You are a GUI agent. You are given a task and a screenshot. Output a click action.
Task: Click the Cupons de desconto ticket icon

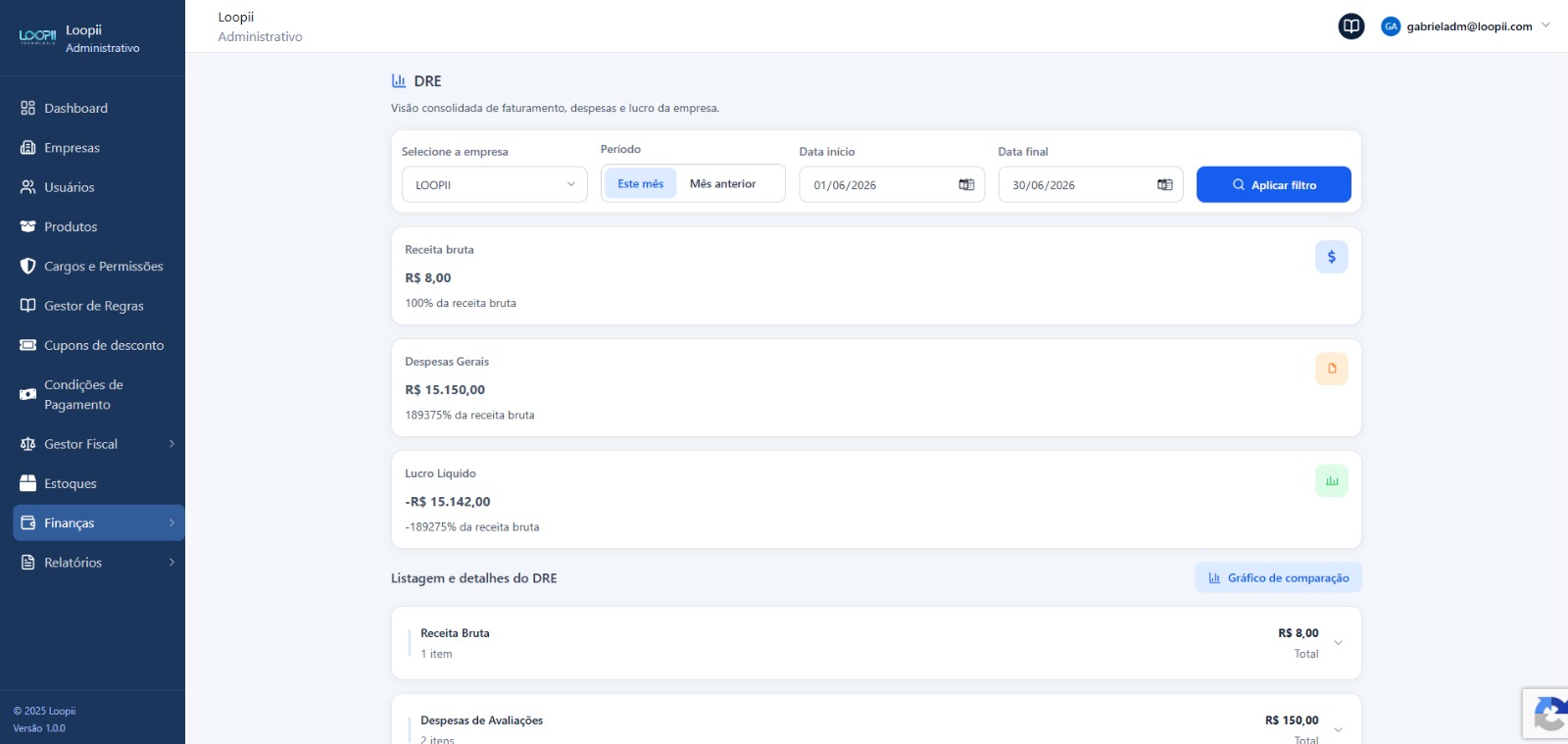[27, 345]
